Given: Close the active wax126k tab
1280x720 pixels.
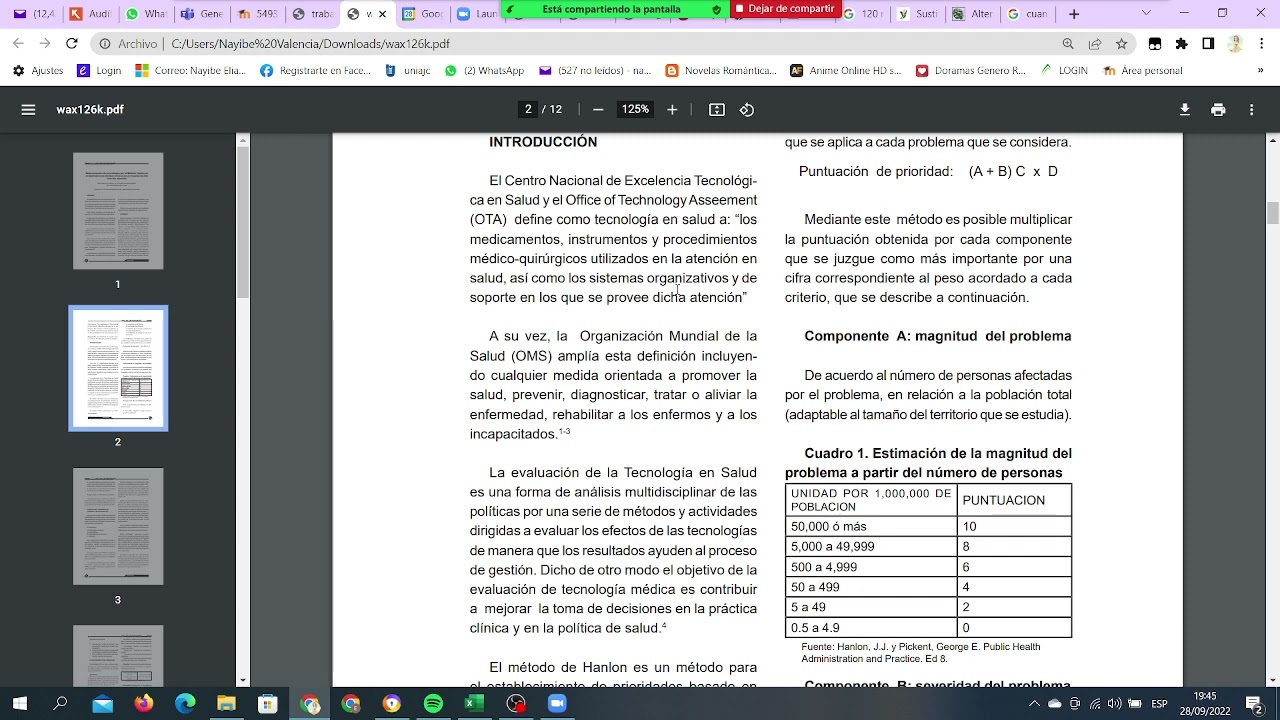Looking at the screenshot, I should coord(382,14).
